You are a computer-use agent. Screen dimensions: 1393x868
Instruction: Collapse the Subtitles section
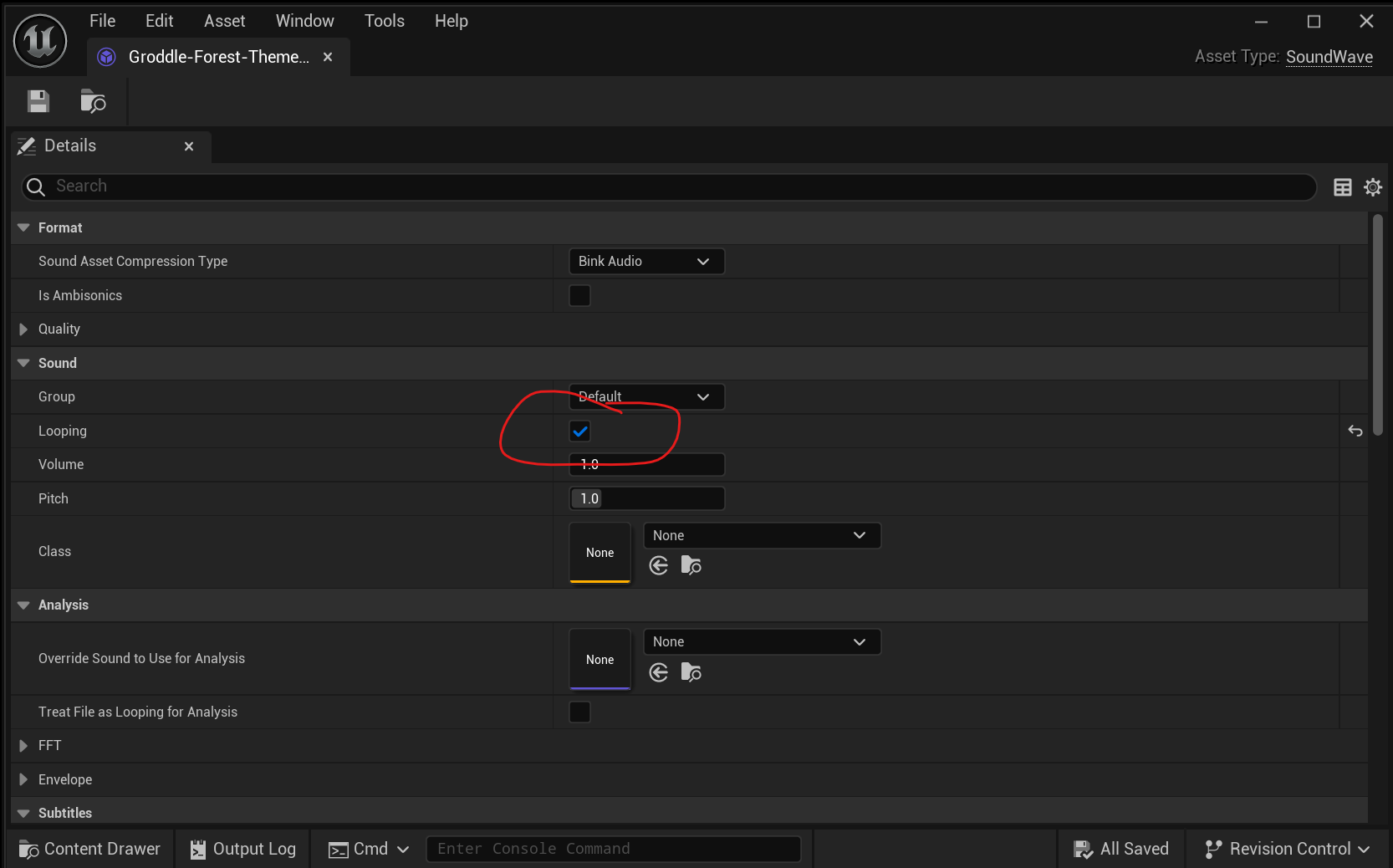pos(23,813)
